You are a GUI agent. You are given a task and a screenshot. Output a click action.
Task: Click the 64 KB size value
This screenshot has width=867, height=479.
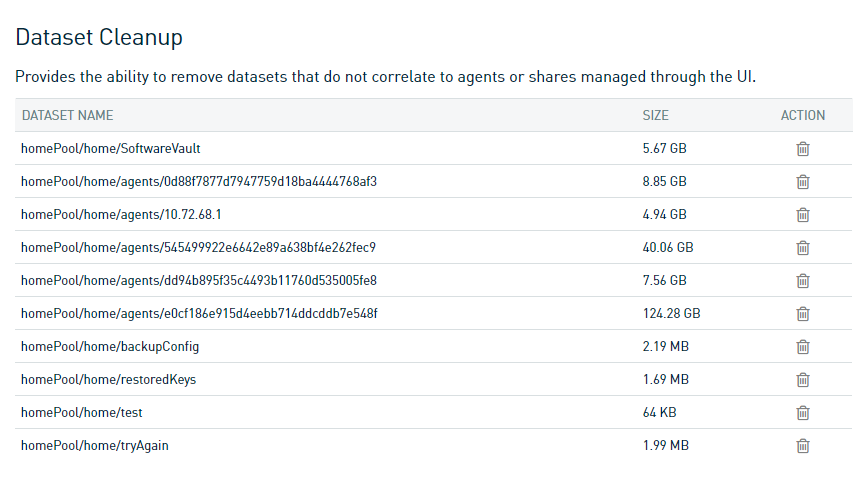point(659,413)
